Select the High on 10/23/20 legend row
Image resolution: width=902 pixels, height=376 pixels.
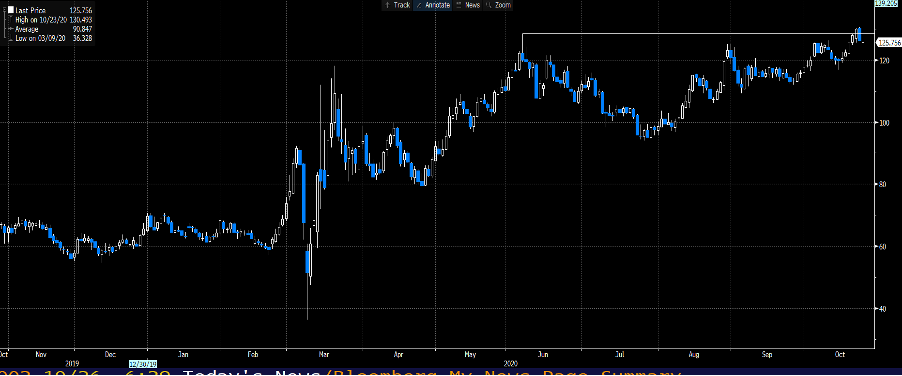pyautogui.click(x=53, y=20)
